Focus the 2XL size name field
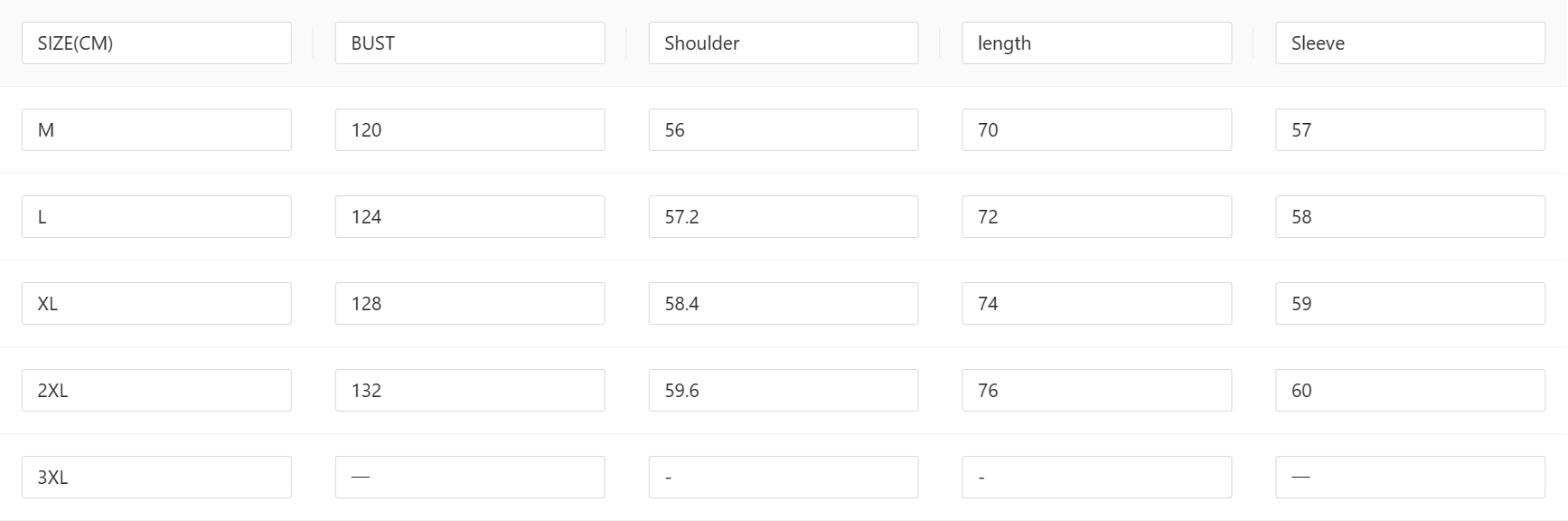 (x=156, y=391)
